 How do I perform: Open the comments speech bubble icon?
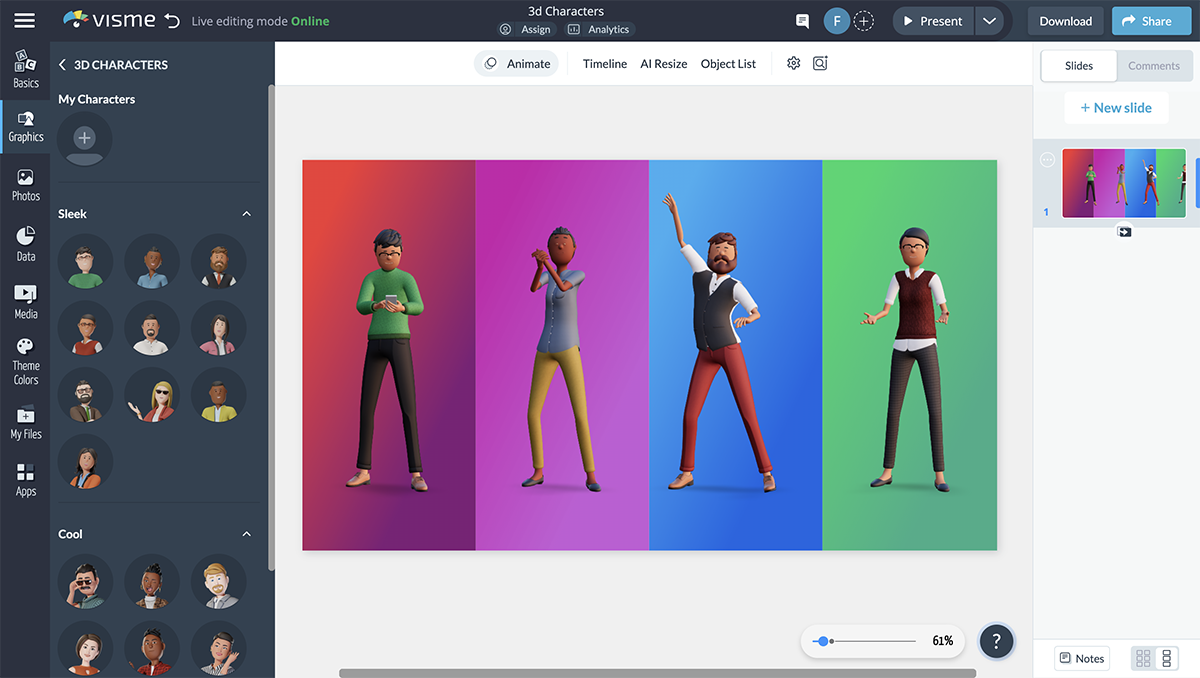click(x=802, y=21)
